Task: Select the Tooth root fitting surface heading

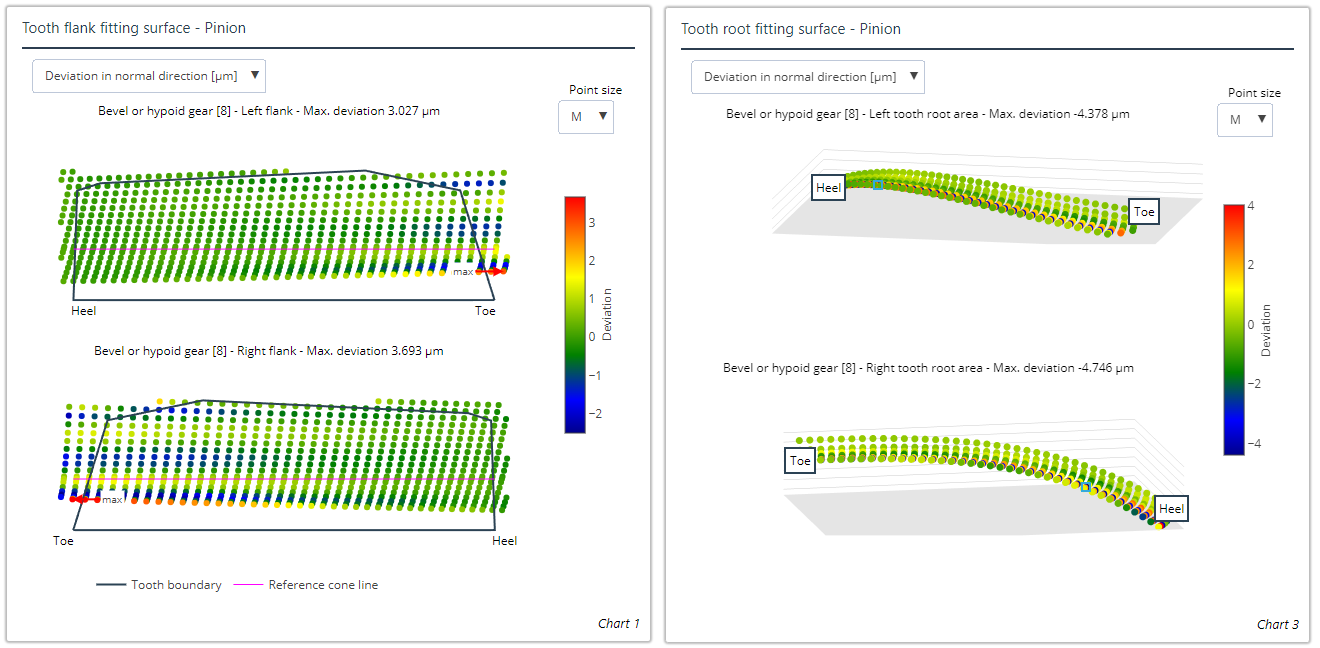Action: pos(791,29)
